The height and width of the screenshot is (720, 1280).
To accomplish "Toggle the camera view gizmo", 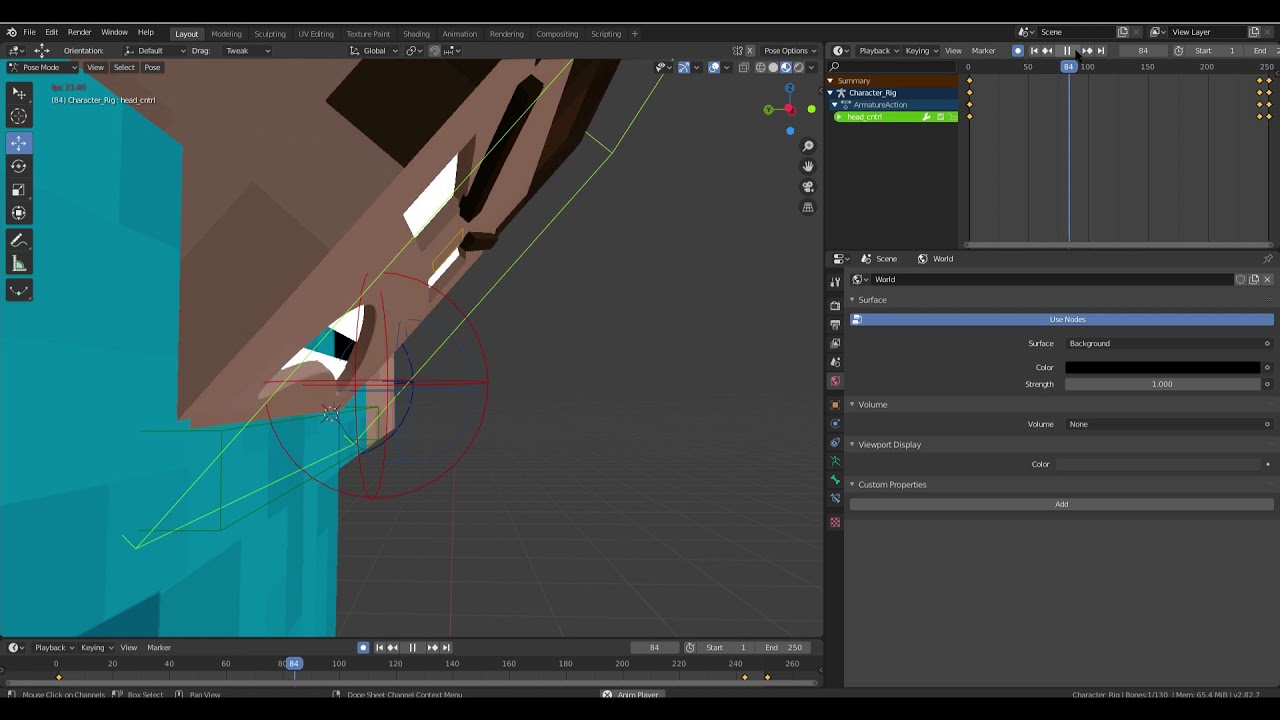I will (x=808, y=187).
